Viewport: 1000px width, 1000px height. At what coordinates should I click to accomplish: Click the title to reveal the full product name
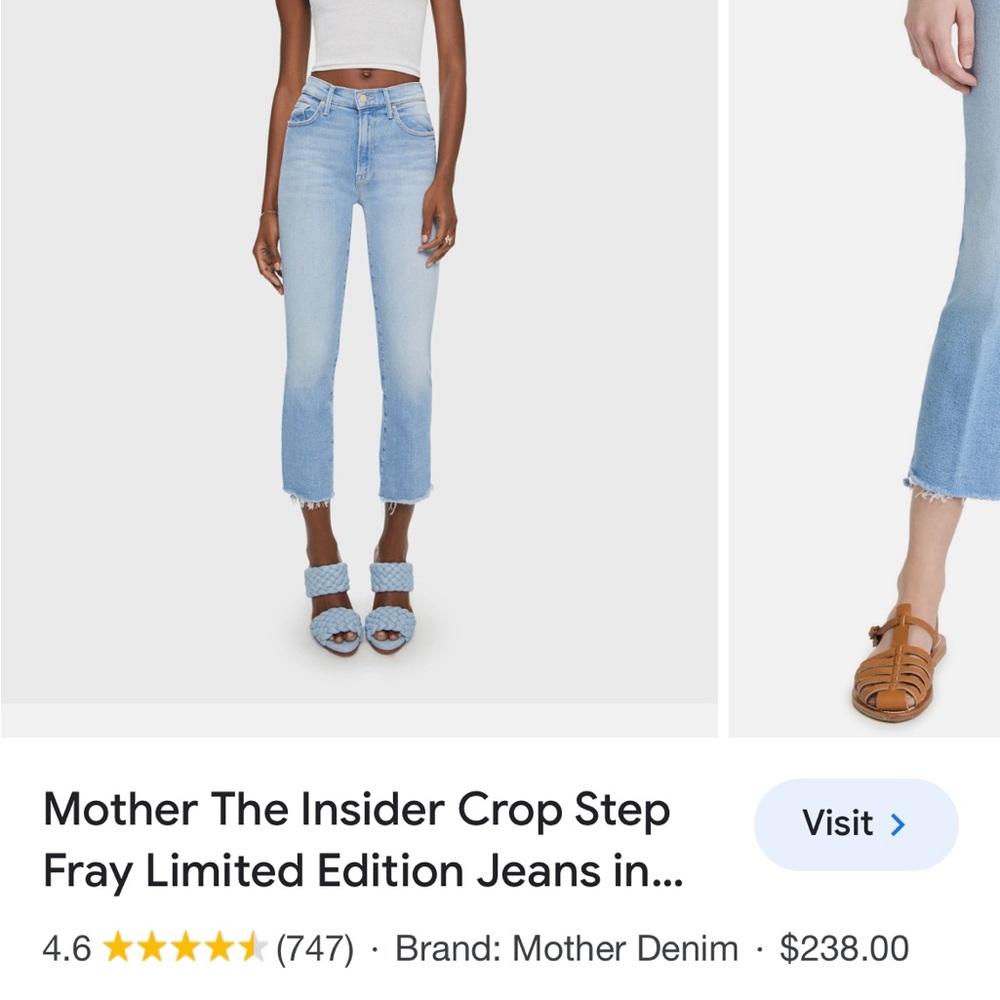click(x=360, y=838)
